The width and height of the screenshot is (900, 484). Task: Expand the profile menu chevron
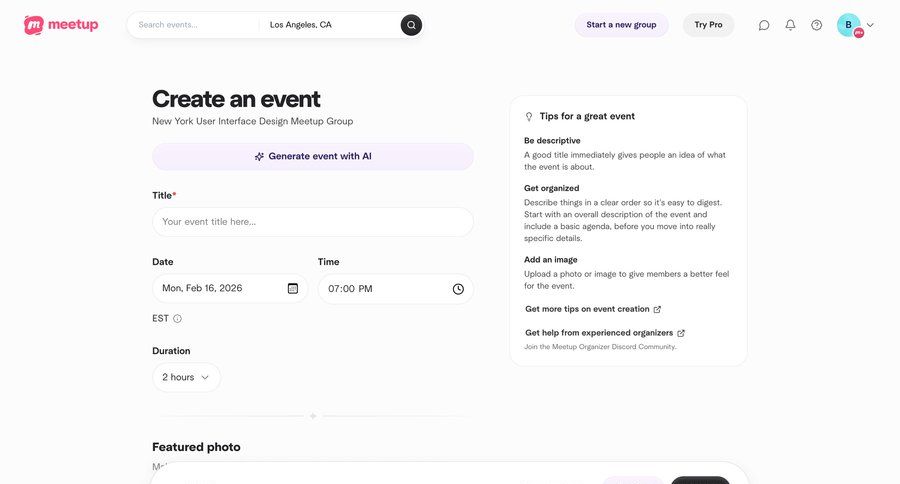pyautogui.click(x=870, y=25)
